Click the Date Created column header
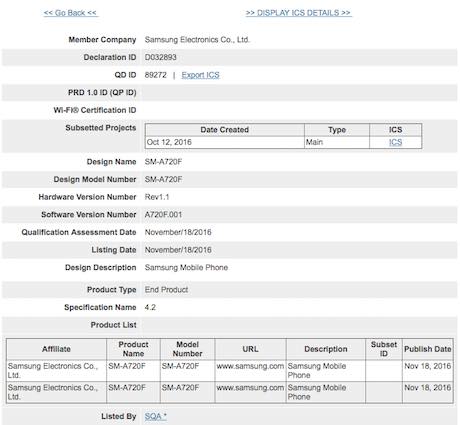The height and width of the screenshot is (425, 460). tap(224, 130)
